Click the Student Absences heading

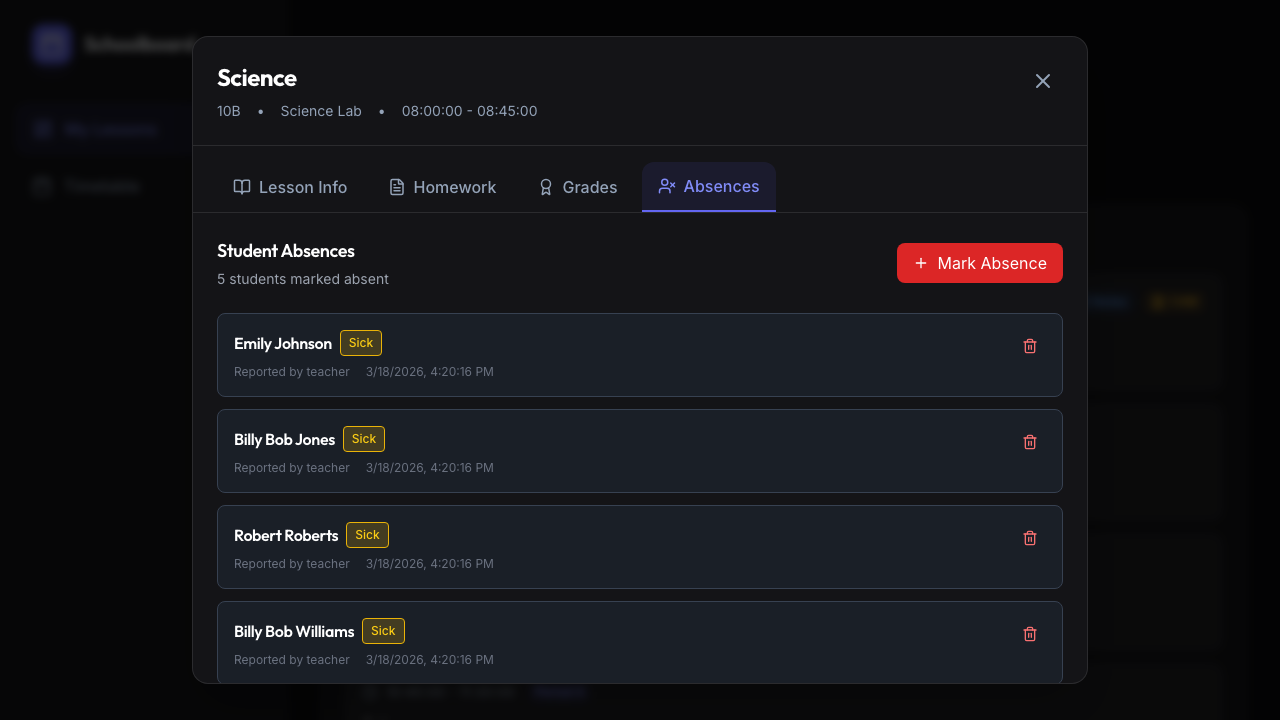click(286, 251)
